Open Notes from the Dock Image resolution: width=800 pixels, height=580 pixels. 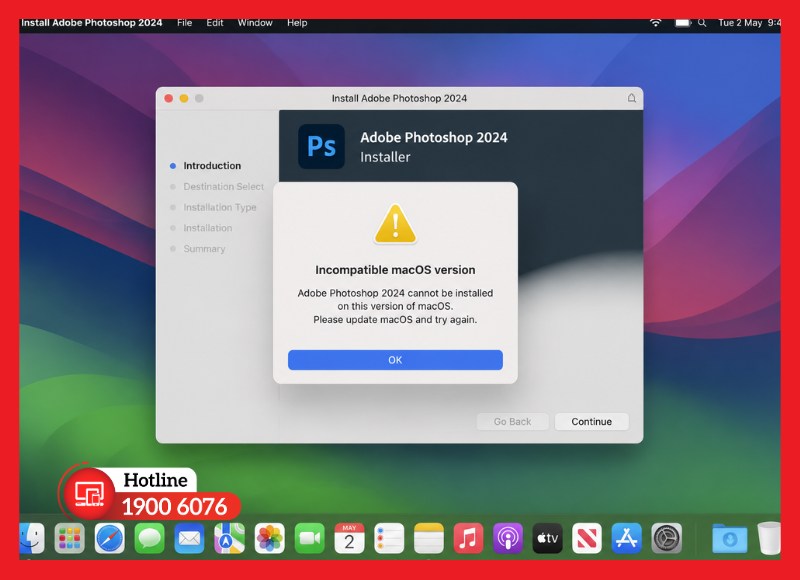pos(429,538)
